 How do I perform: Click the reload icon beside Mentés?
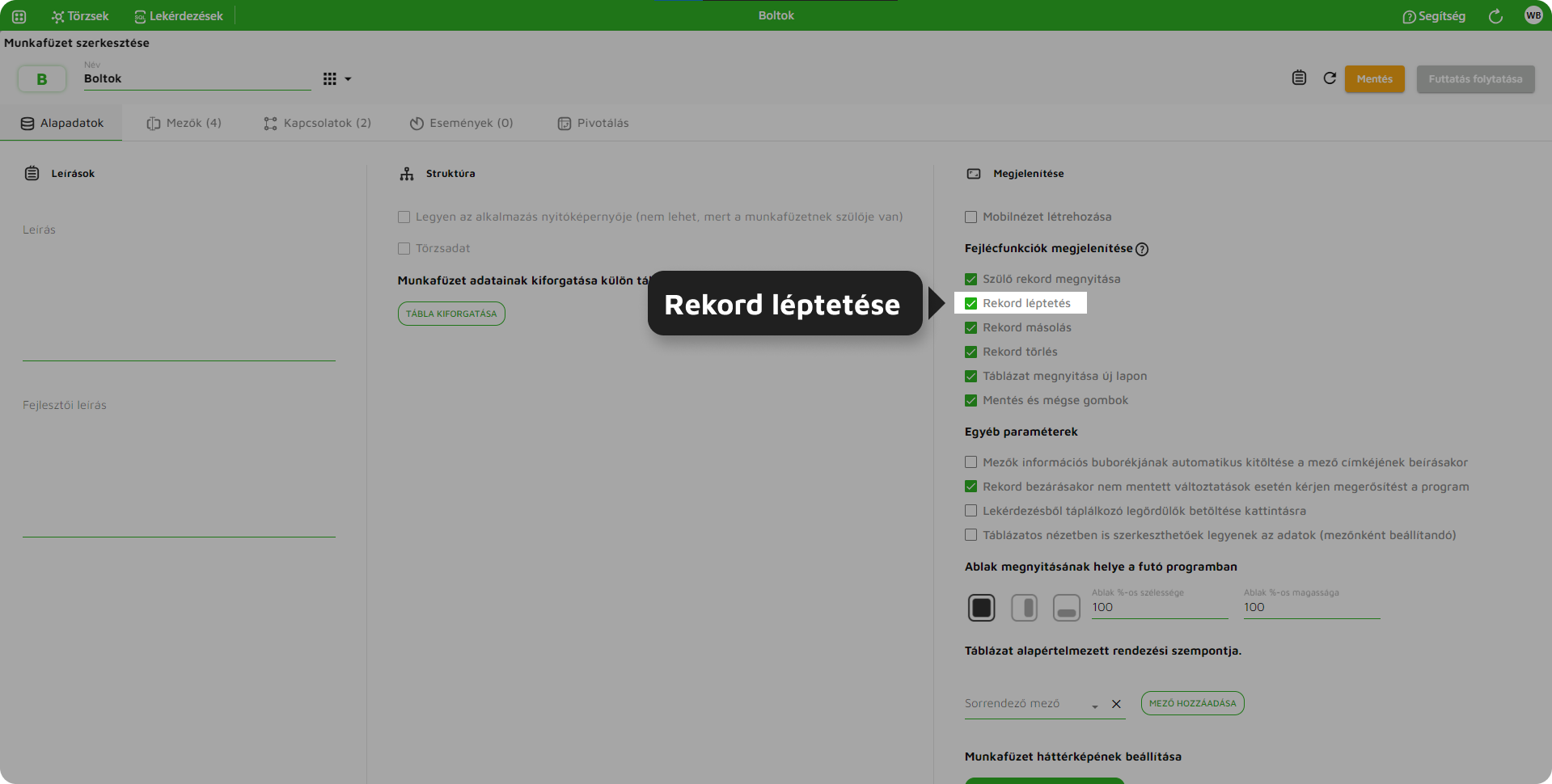1330,78
